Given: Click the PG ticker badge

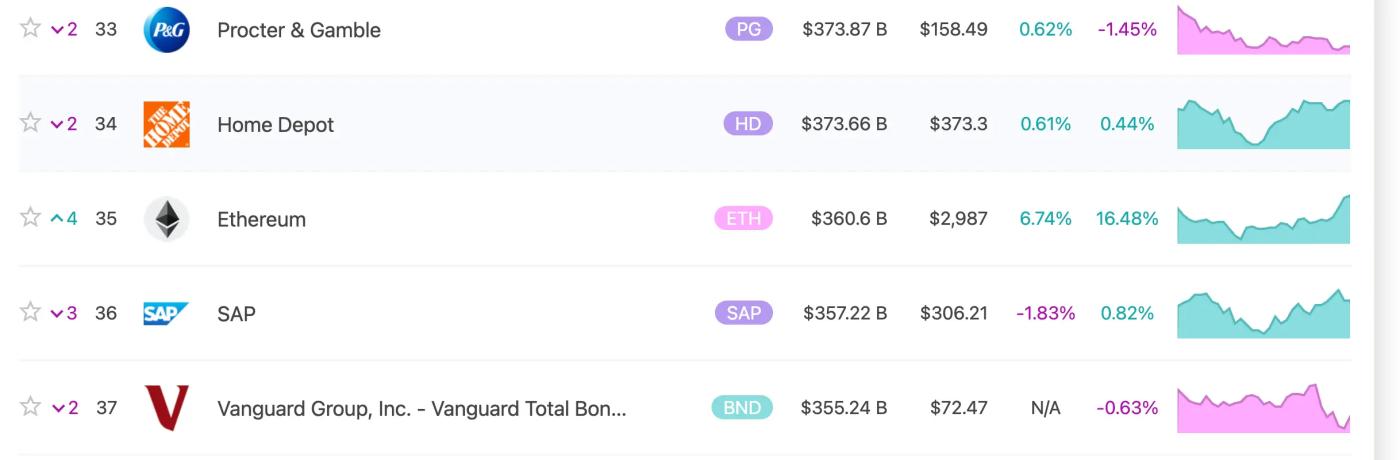Looking at the screenshot, I should tap(748, 29).
